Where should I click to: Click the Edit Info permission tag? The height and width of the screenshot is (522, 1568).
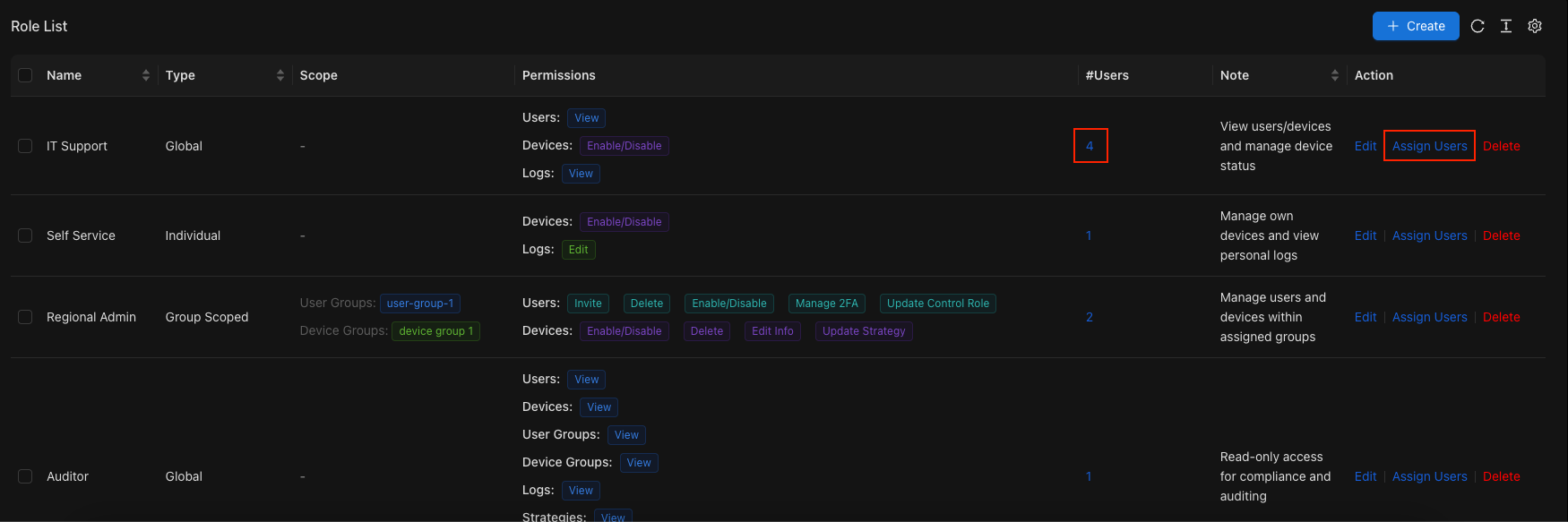[772, 331]
